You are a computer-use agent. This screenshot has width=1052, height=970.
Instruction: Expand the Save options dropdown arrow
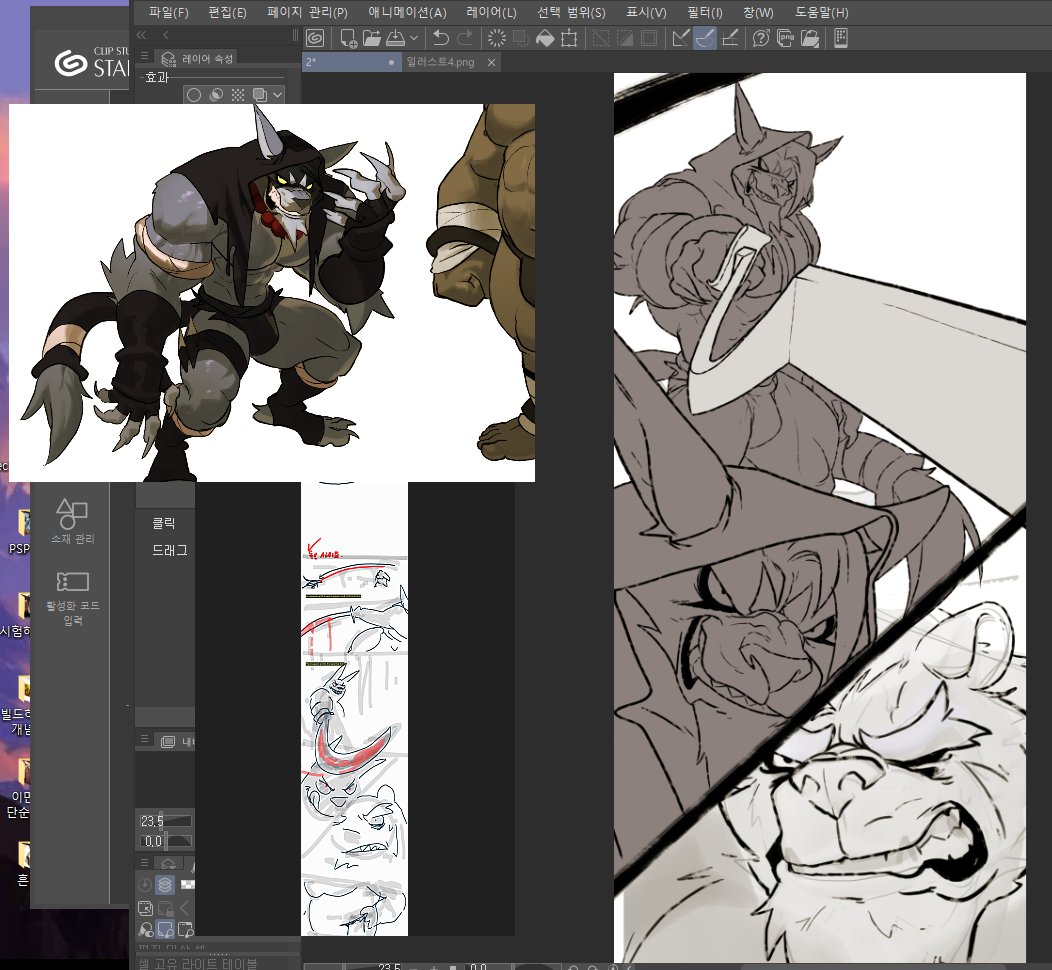click(413, 38)
